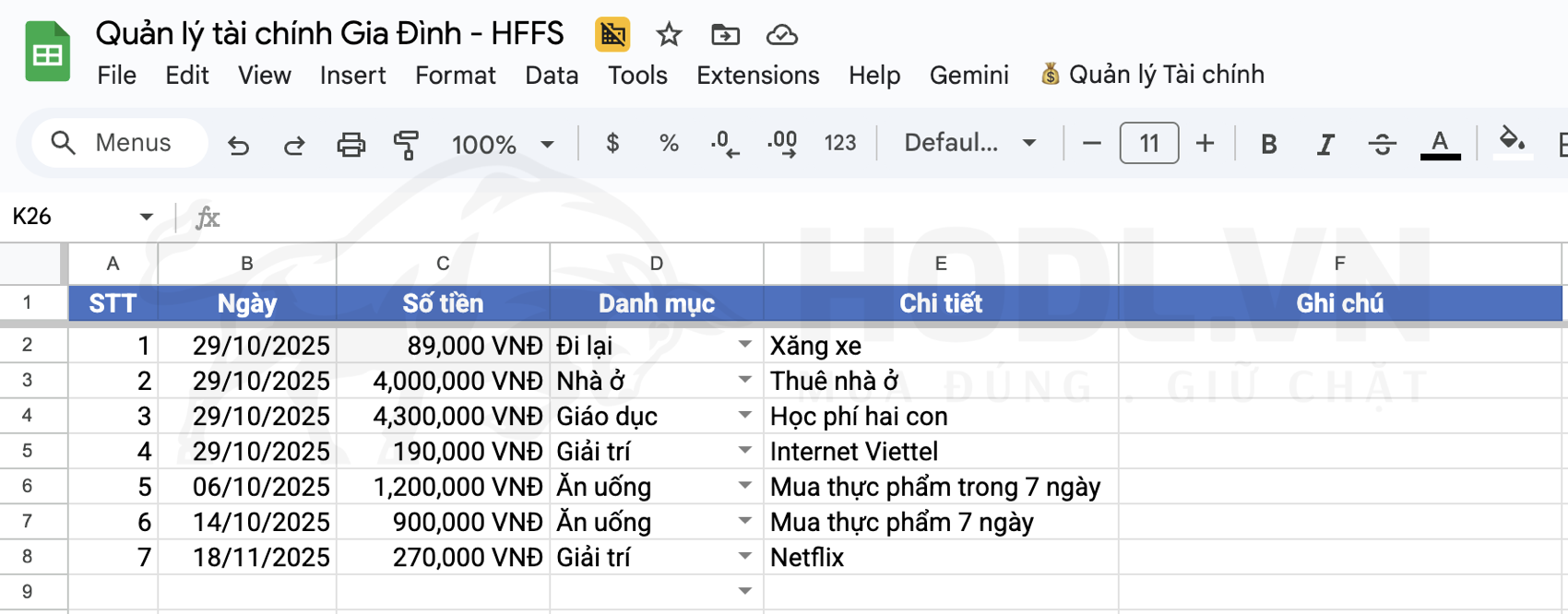Screen dimensions: 1568x614
Task: Star this document as favorite
Action: click(x=669, y=35)
